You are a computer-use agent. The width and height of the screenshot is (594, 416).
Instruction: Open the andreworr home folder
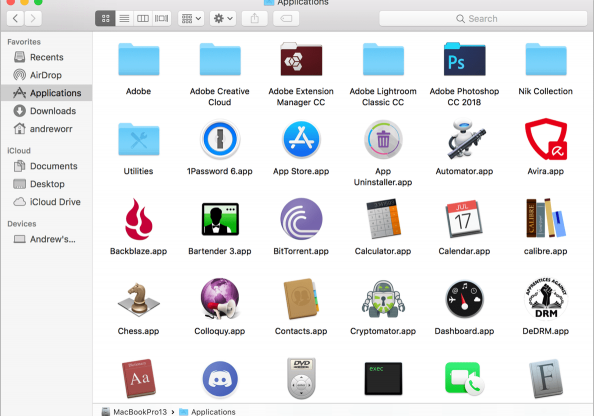point(46,129)
